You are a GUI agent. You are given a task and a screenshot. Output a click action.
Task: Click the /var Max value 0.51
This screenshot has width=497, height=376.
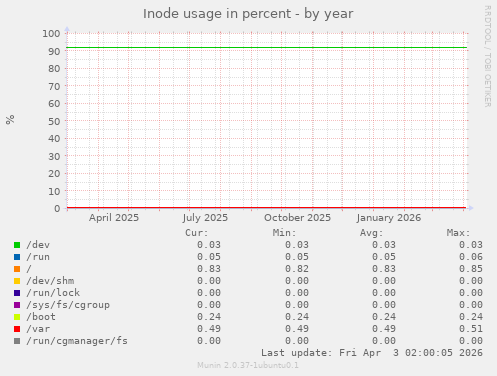(471, 329)
